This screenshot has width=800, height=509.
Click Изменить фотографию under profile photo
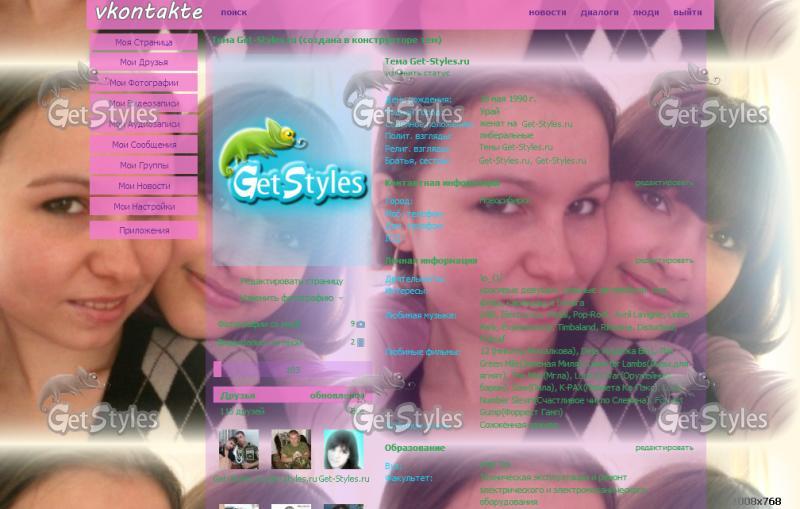click(x=287, y=298)
